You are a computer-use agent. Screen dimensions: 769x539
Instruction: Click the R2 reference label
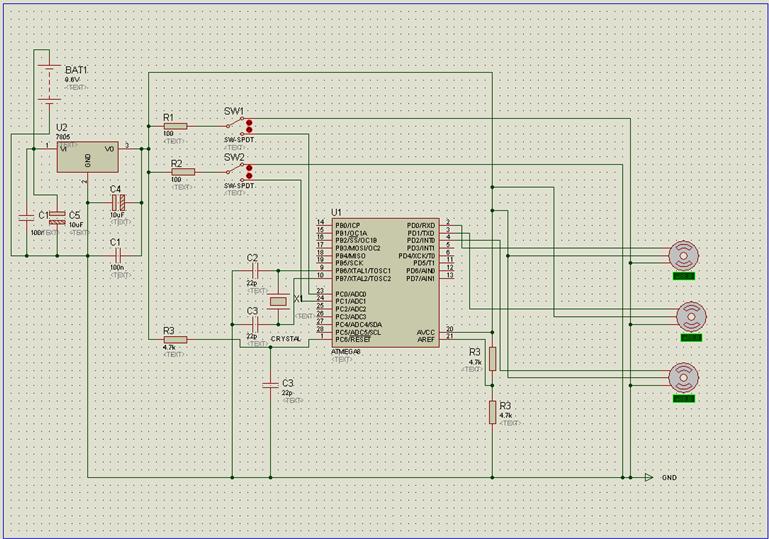coord(177,163)
